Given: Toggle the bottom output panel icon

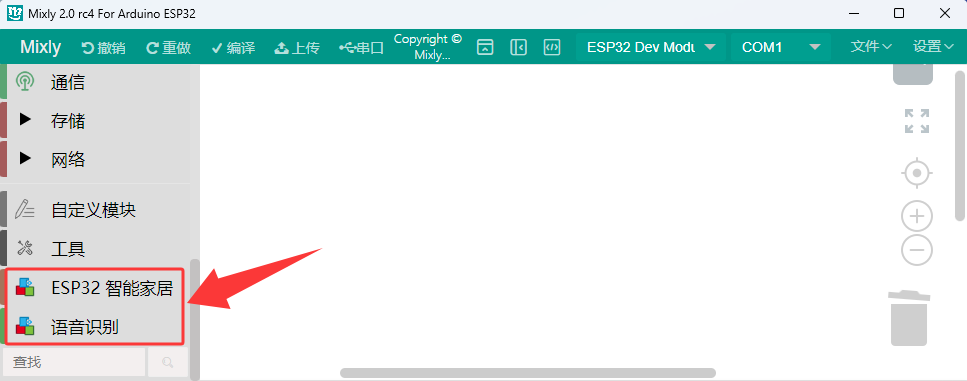Looking at the screenshot, I should tap(485, 47).
